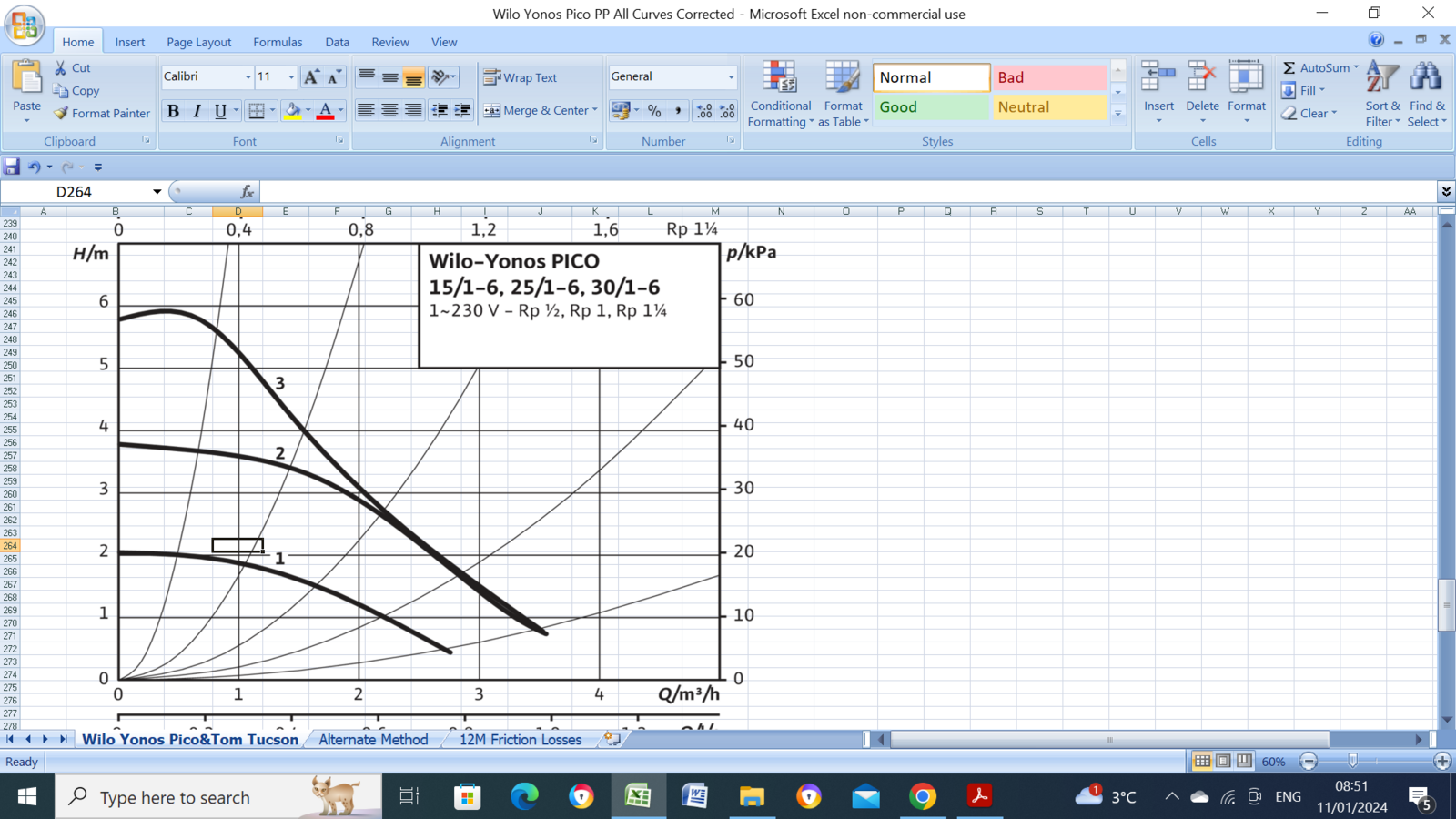
Task: Click the Increase Font Size icon
Action: coord(311,77)
